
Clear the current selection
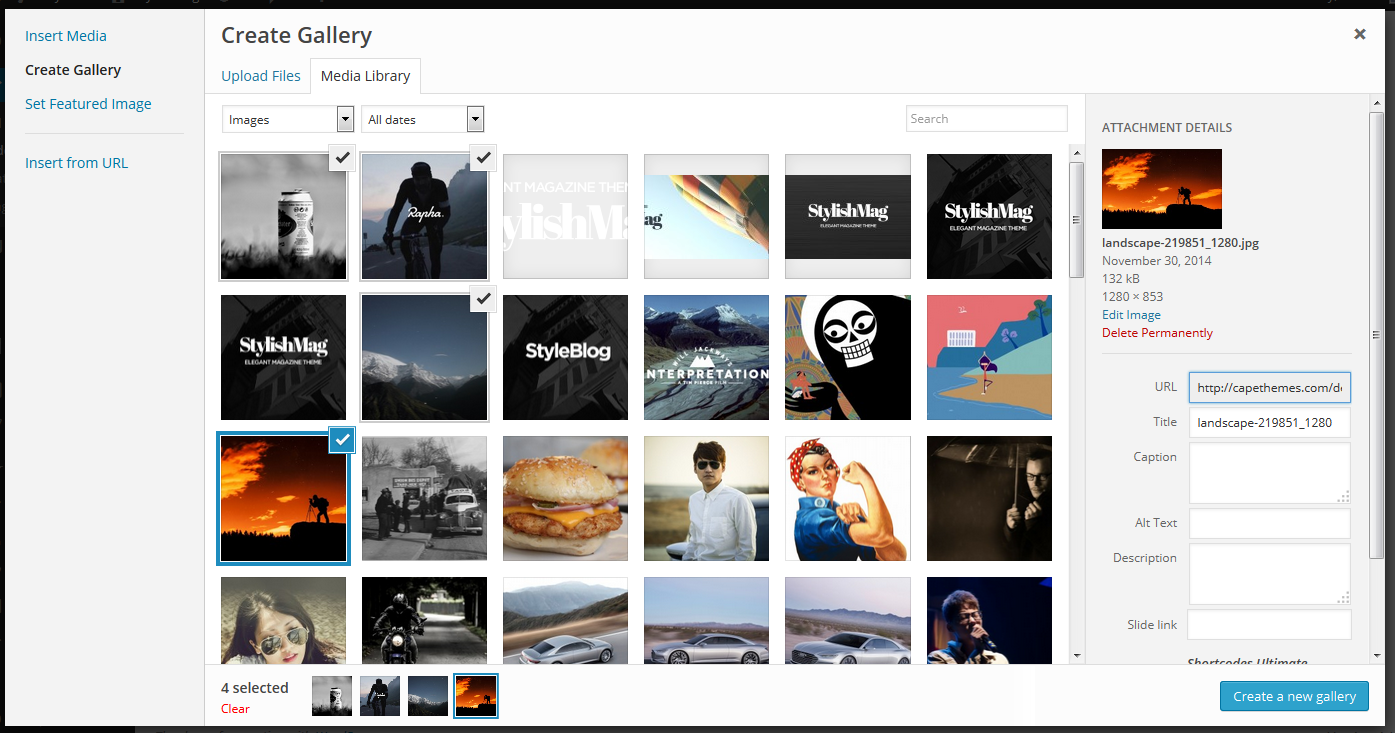click(235, 709)
